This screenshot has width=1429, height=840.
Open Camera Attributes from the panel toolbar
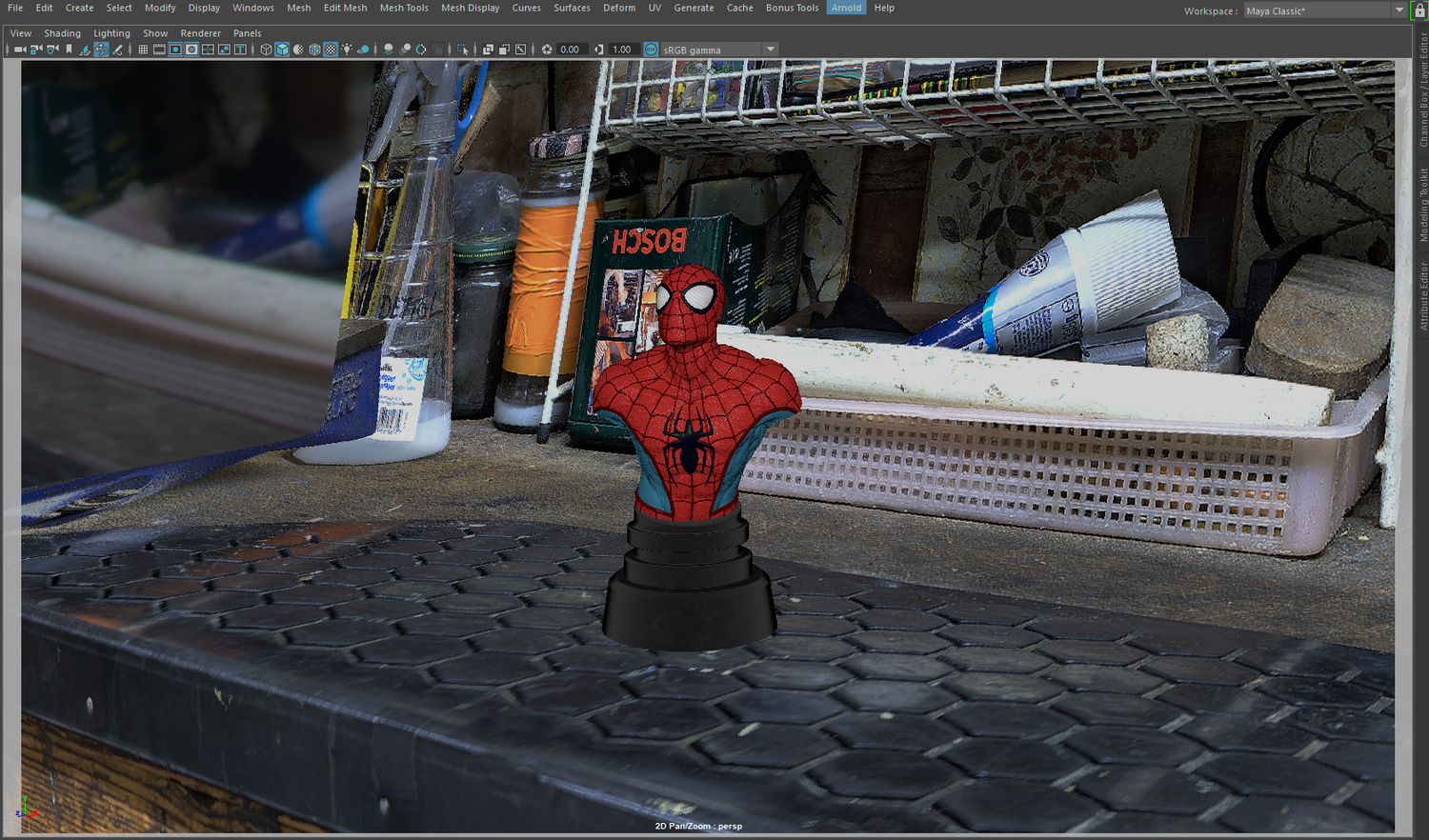coord(52,50)
